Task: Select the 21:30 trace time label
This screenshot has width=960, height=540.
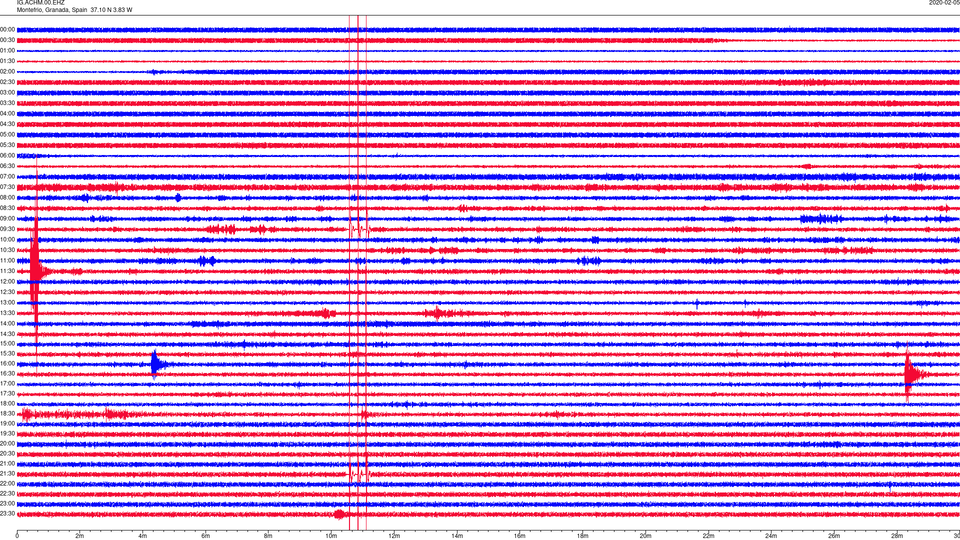Action: [x=7, y=474]
